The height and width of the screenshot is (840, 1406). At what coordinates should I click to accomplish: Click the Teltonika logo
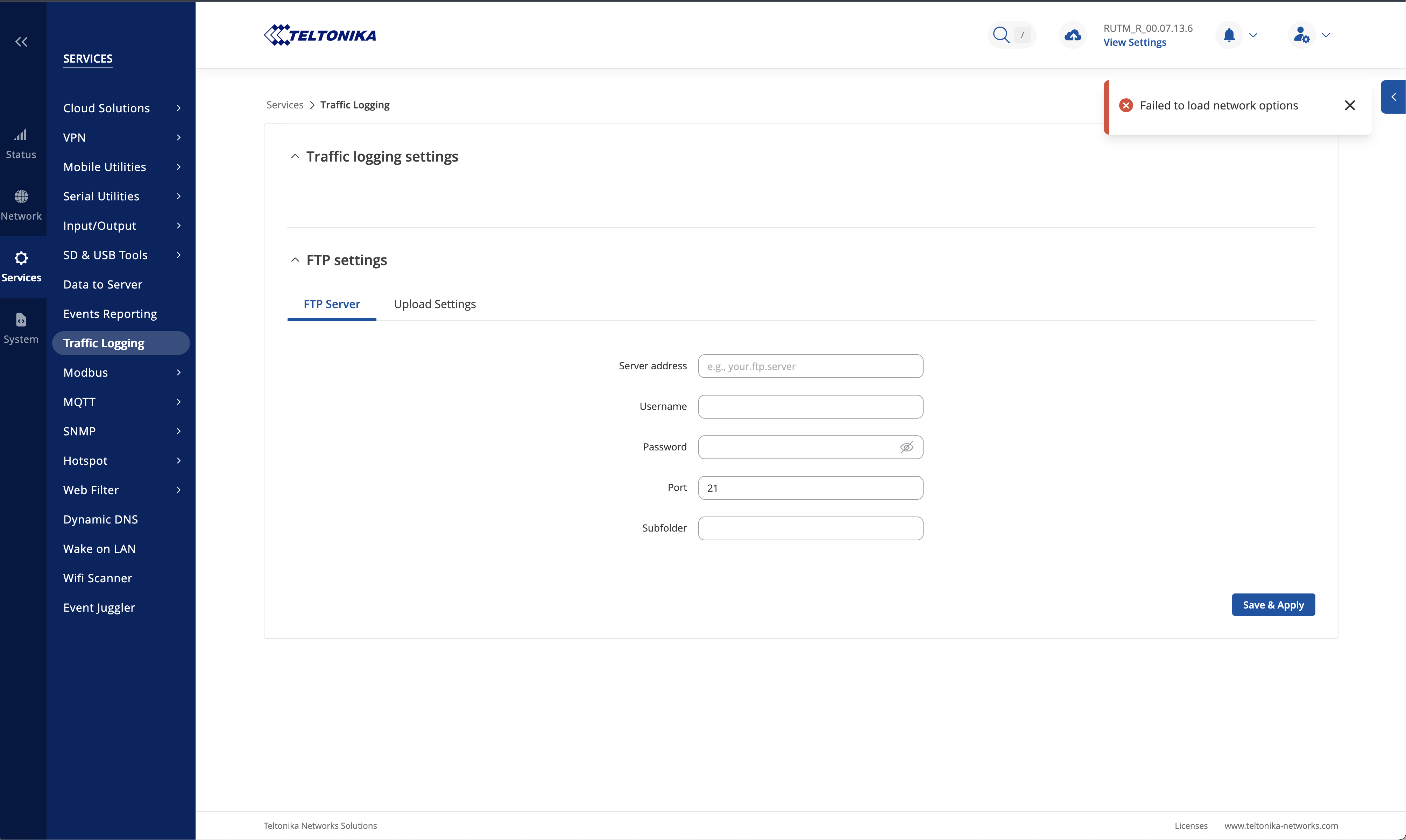[x=320, y=35]
